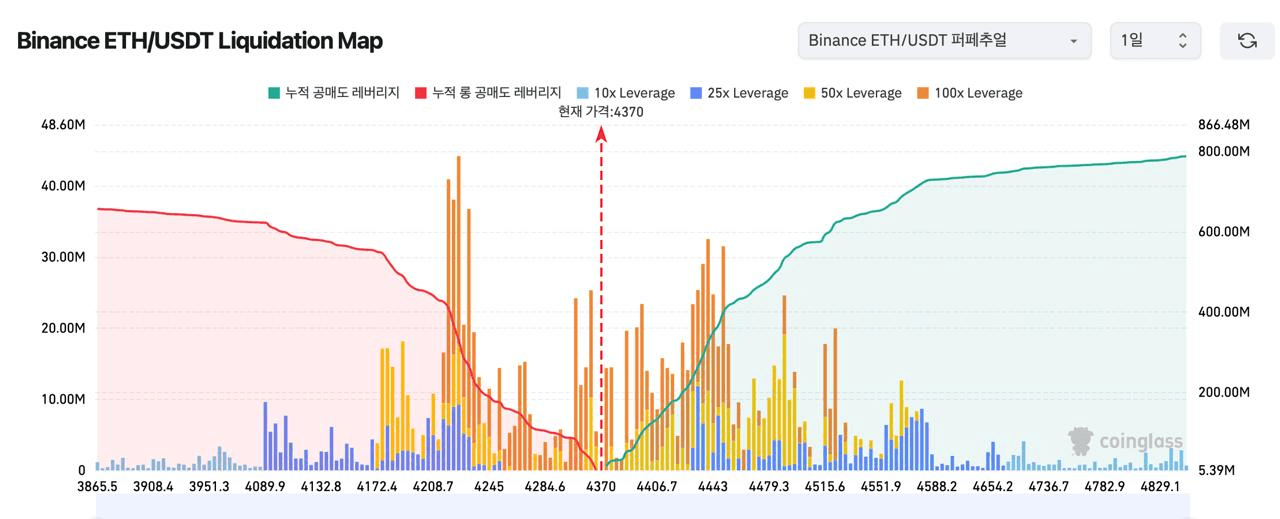Click the 20.00M left axis label
The height and width of the screenshot is (519, 1280).
coord(62,328)
